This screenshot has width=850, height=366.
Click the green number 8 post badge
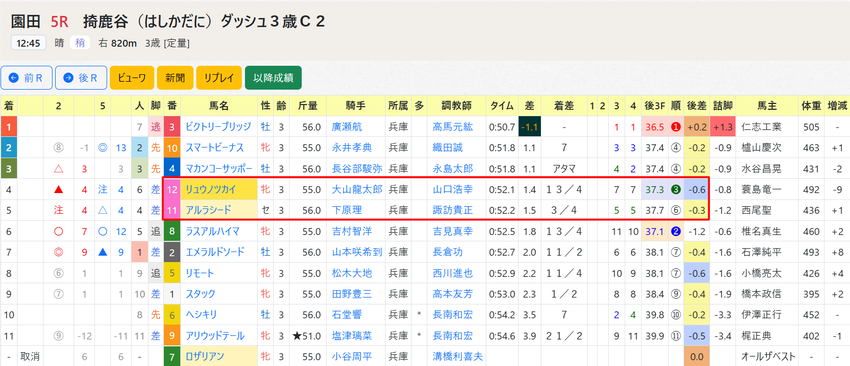172,232
